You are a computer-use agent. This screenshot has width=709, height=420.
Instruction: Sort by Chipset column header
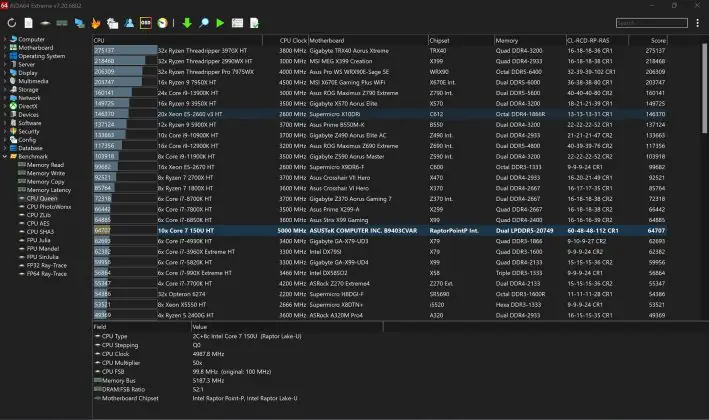point(461,40)
